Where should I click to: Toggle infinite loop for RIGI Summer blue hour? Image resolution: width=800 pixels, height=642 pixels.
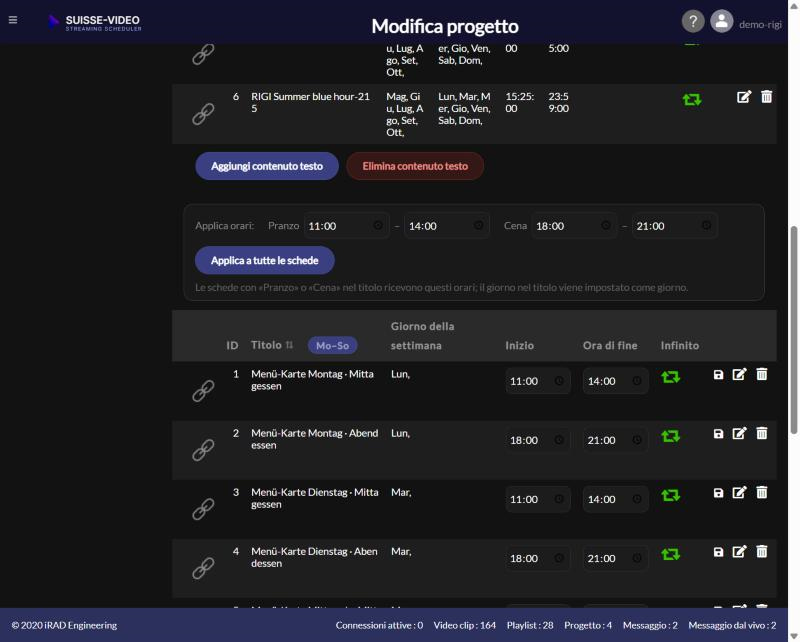pyautogui.click(x=692, y=99)
